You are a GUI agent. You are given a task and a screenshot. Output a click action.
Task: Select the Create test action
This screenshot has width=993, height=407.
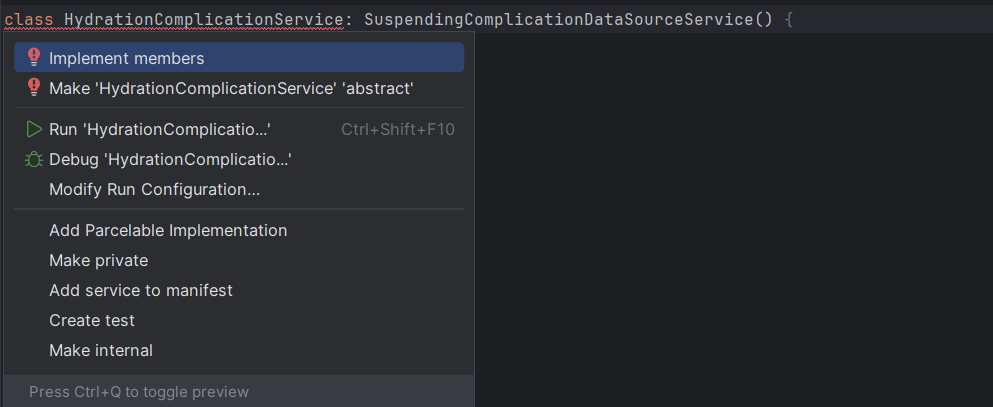pos(239,320)
